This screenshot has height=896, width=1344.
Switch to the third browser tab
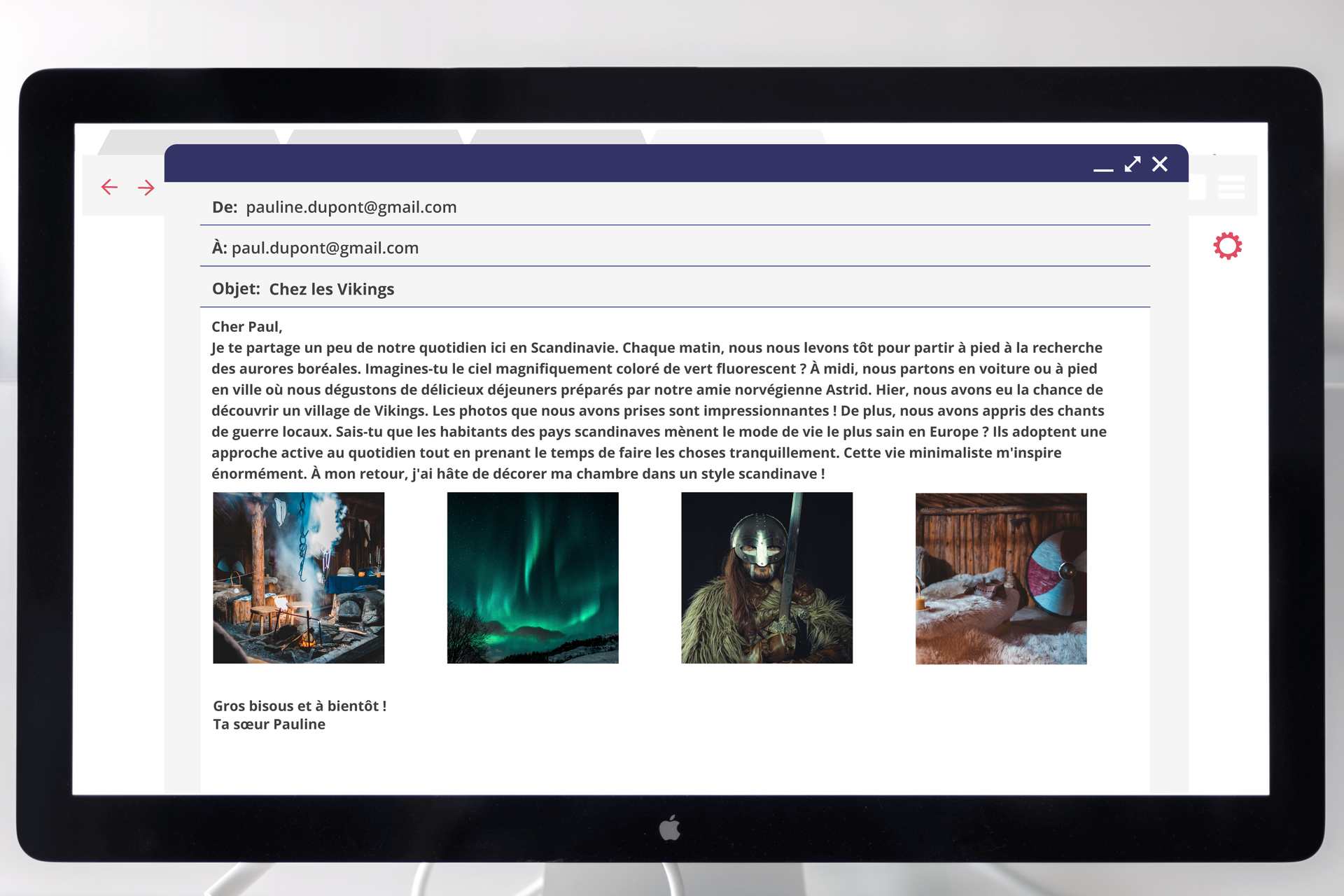pos(558,137)
